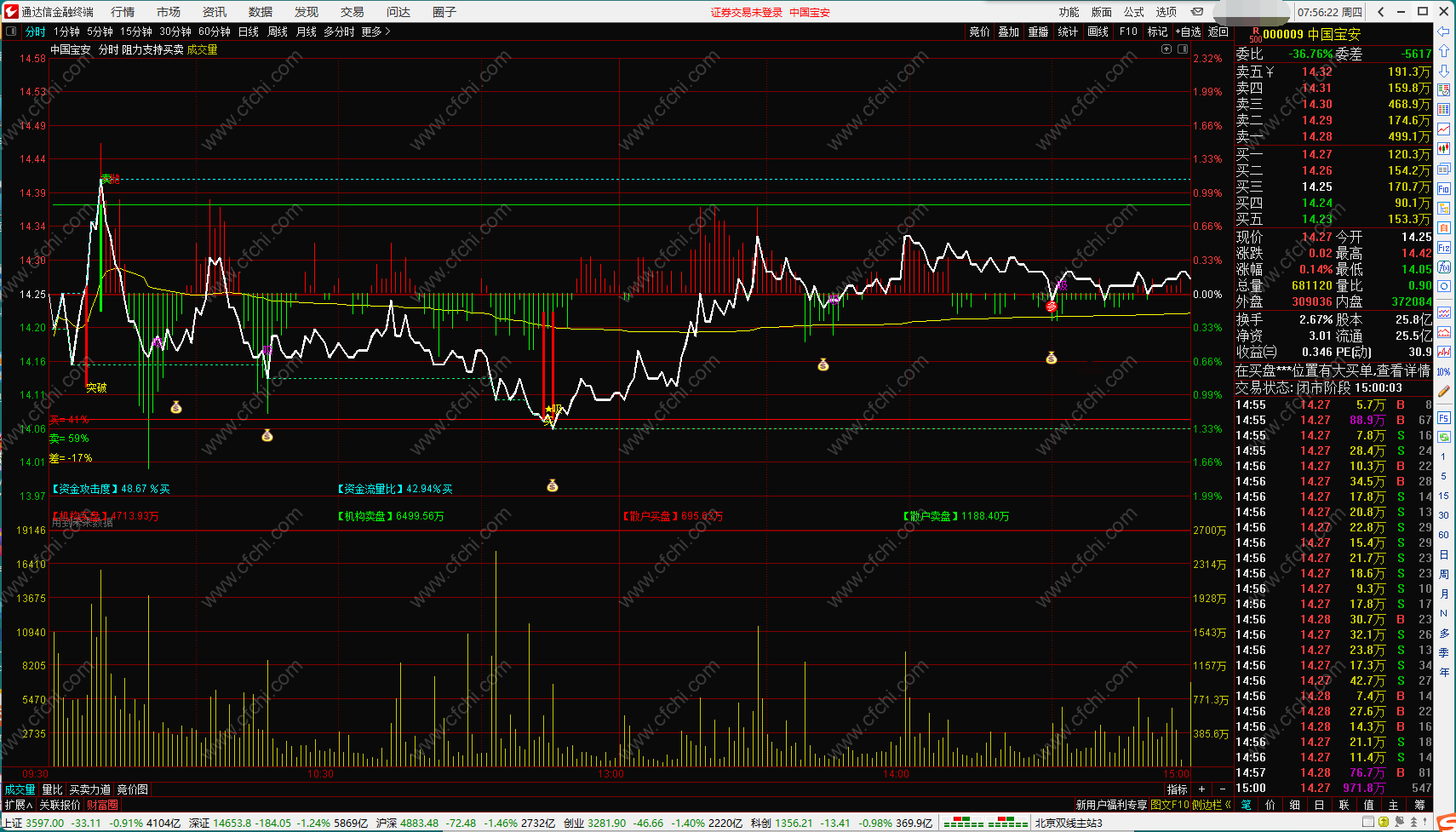Image resolution: width=1456 pixels, height=832 pixels.
Task: Click the blue up arrow icon
Action: click(x=1444, y=51)
